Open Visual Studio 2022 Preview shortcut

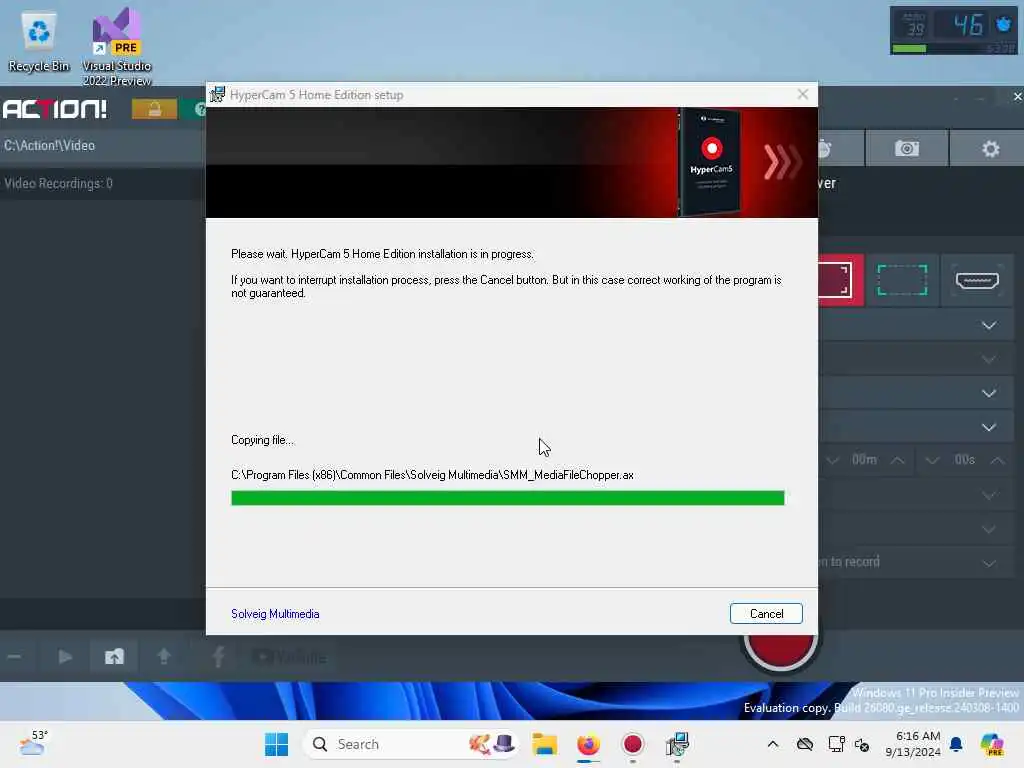click(116, 46)
